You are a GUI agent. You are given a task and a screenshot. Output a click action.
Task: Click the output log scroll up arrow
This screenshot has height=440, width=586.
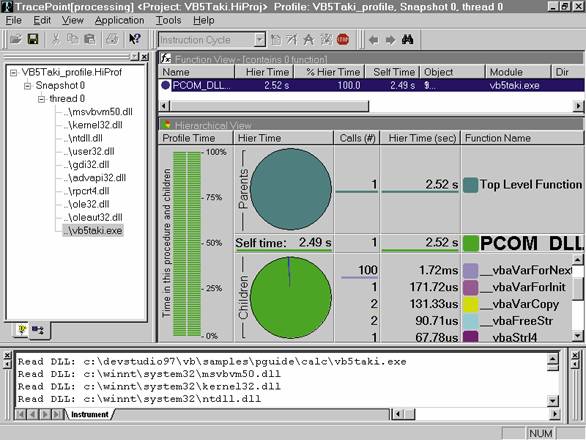(553, 359)
